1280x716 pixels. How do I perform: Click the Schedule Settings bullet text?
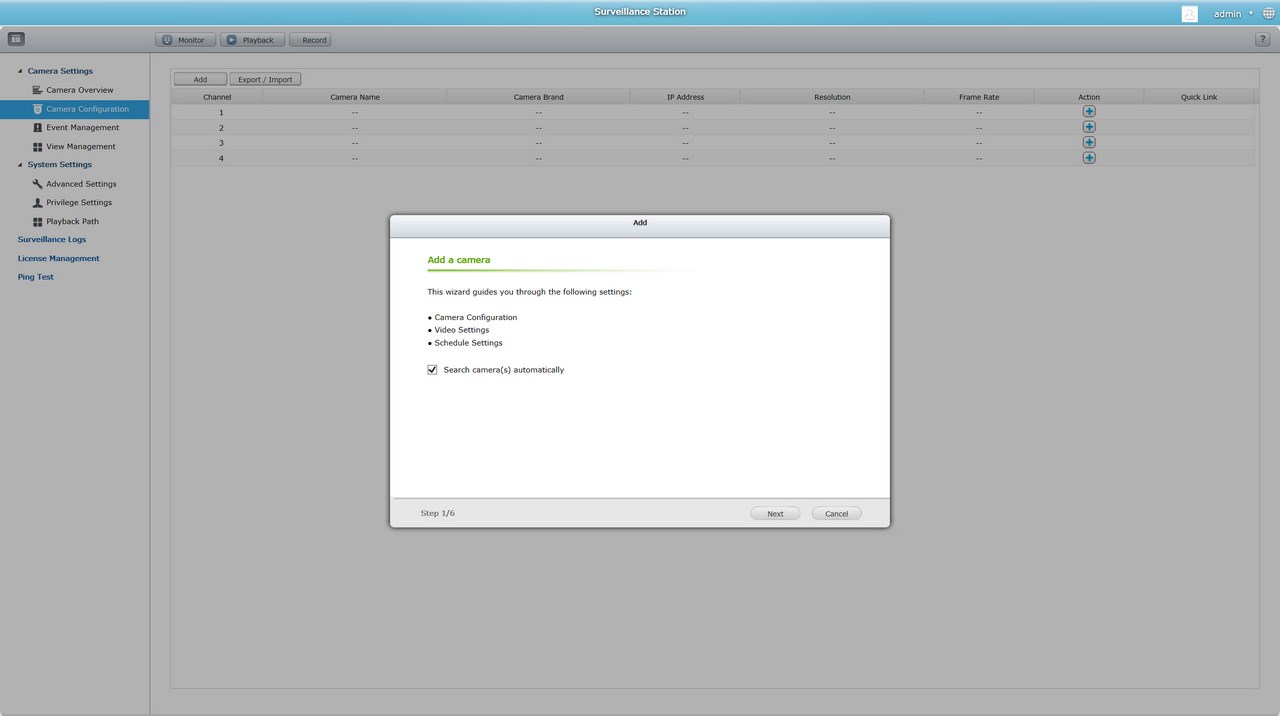coord(468,343)
